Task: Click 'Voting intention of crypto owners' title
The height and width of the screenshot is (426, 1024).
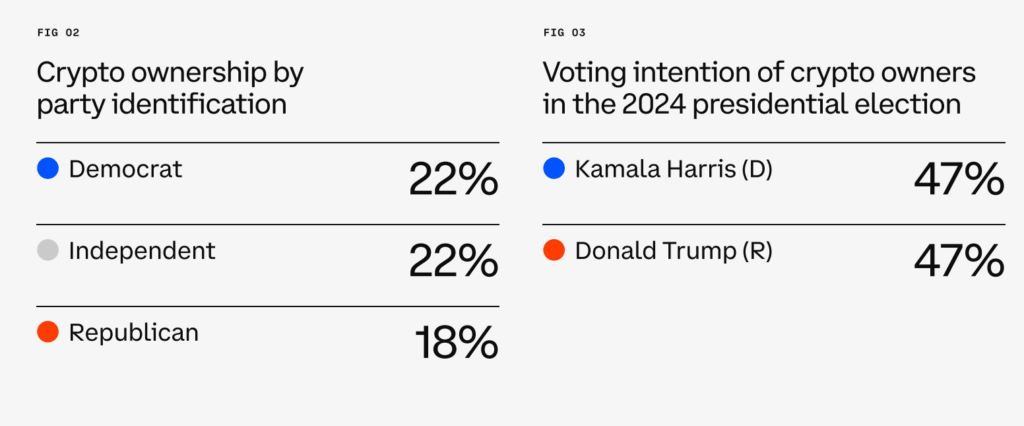Action: click(759, 72)
